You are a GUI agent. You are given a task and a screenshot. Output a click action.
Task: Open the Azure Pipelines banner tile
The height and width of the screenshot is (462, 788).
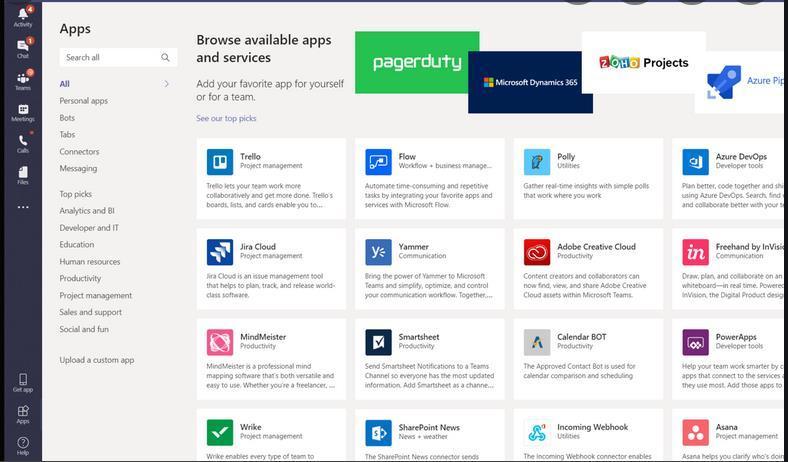click(741, 82)
